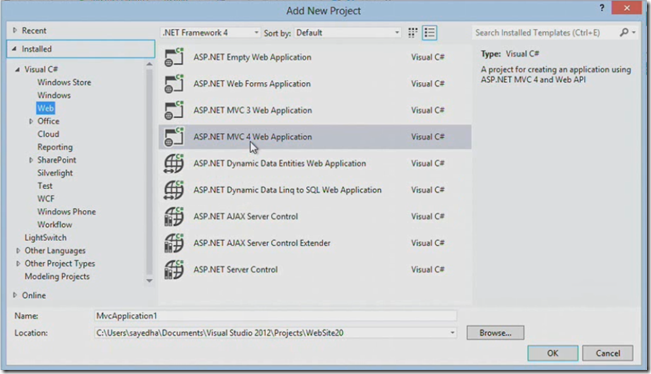Click the search magnifier icon

pos(624,32)
